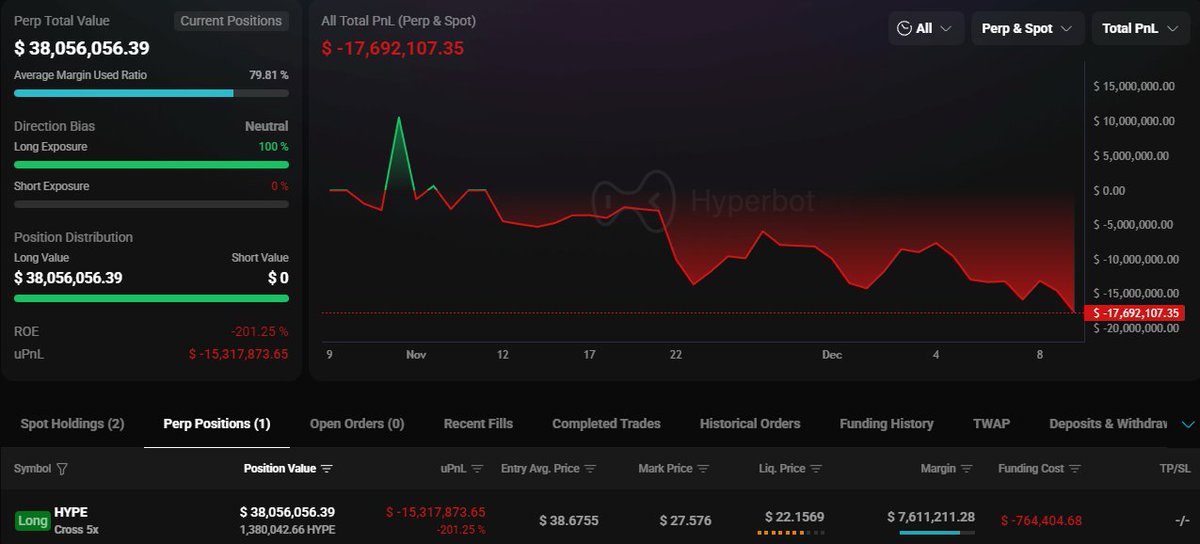Switch to the Spot Holdings tab
The image size is (1200, 544).
(72, 424)
